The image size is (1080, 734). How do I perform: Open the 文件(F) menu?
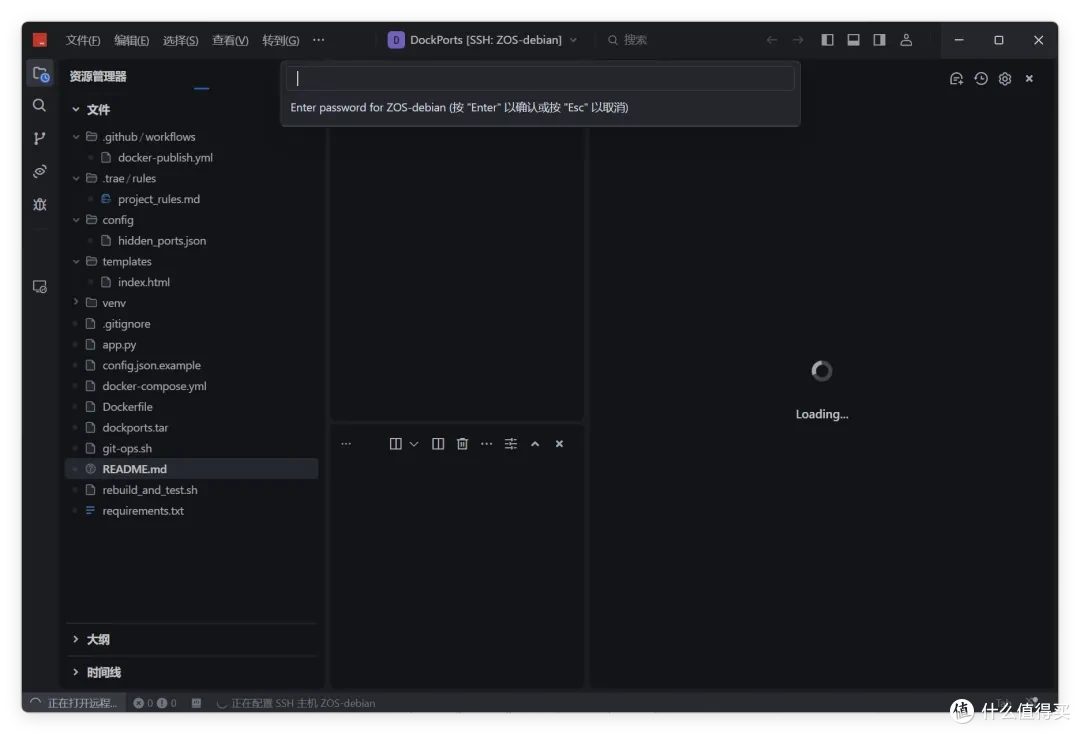(83, 41)
